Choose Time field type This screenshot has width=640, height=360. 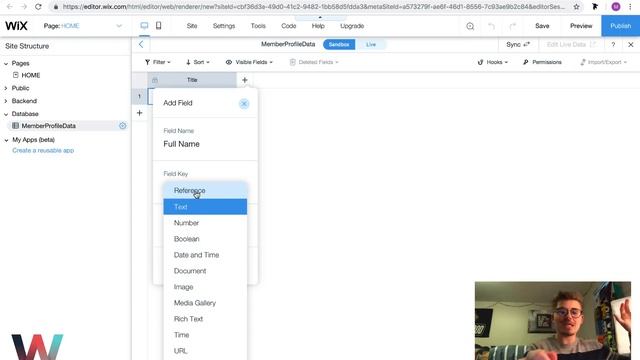point(205,335)
